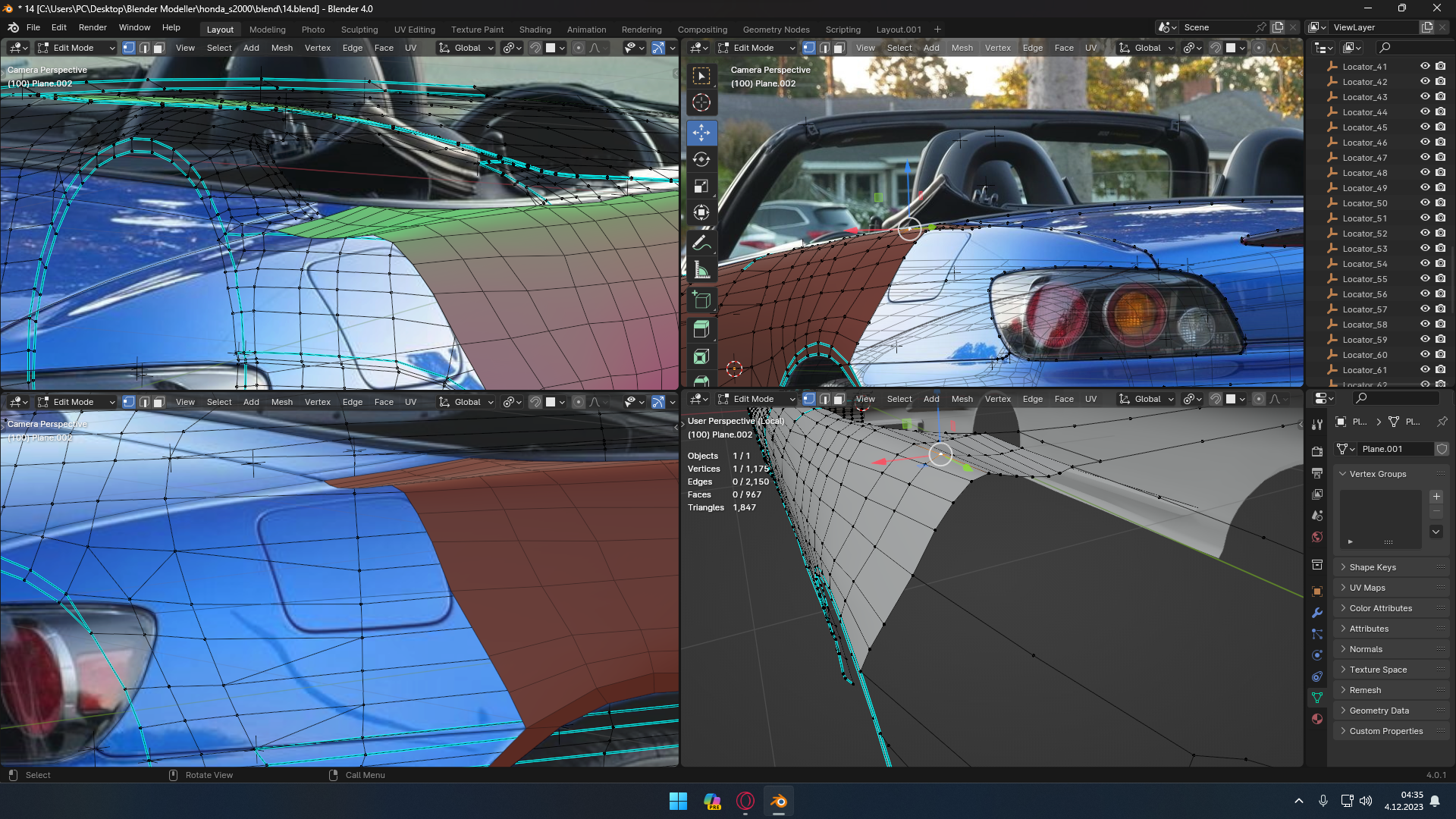Open the Render menu

click(93, 27)
